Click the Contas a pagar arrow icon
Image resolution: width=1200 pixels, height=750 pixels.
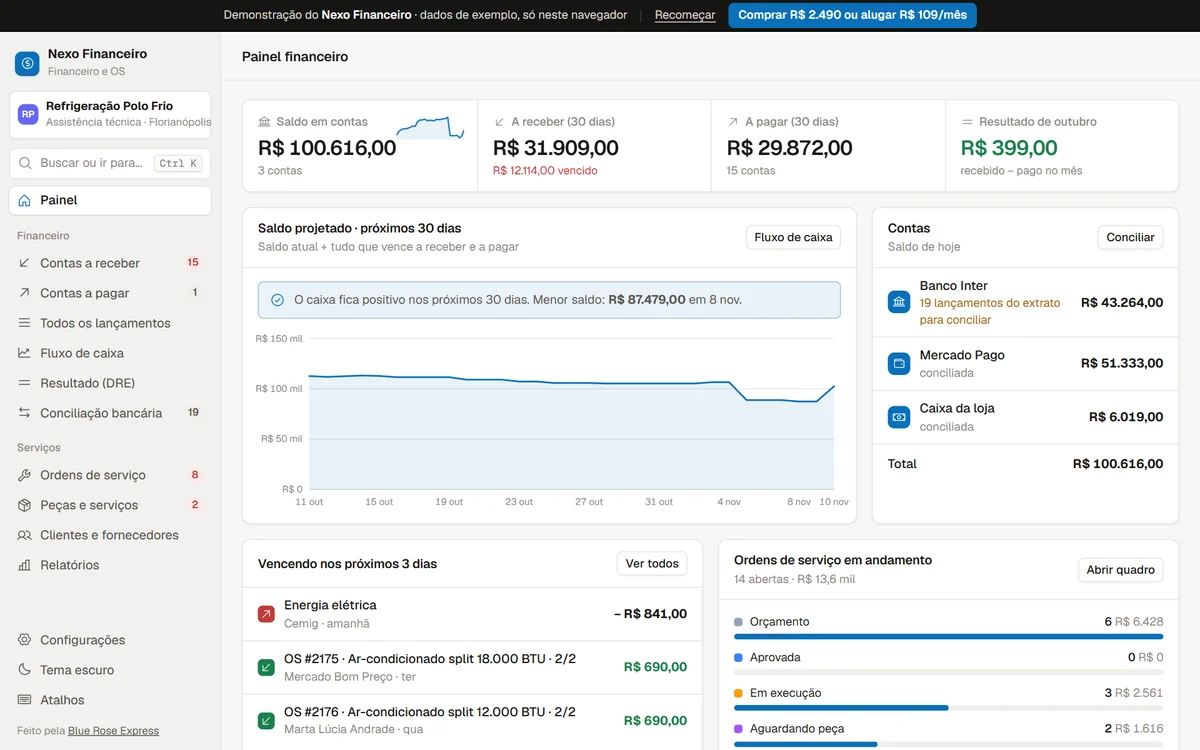[25, 293]
